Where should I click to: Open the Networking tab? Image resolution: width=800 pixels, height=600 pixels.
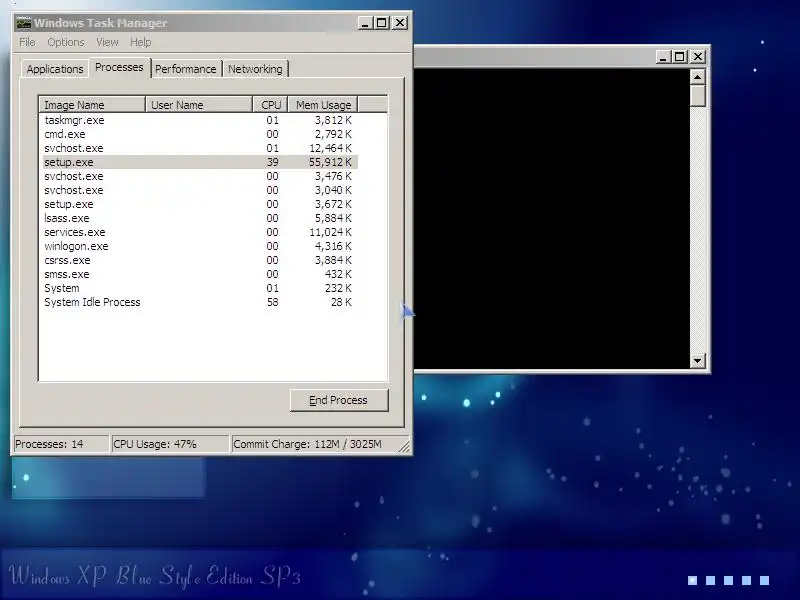click(x=255, y=69)
